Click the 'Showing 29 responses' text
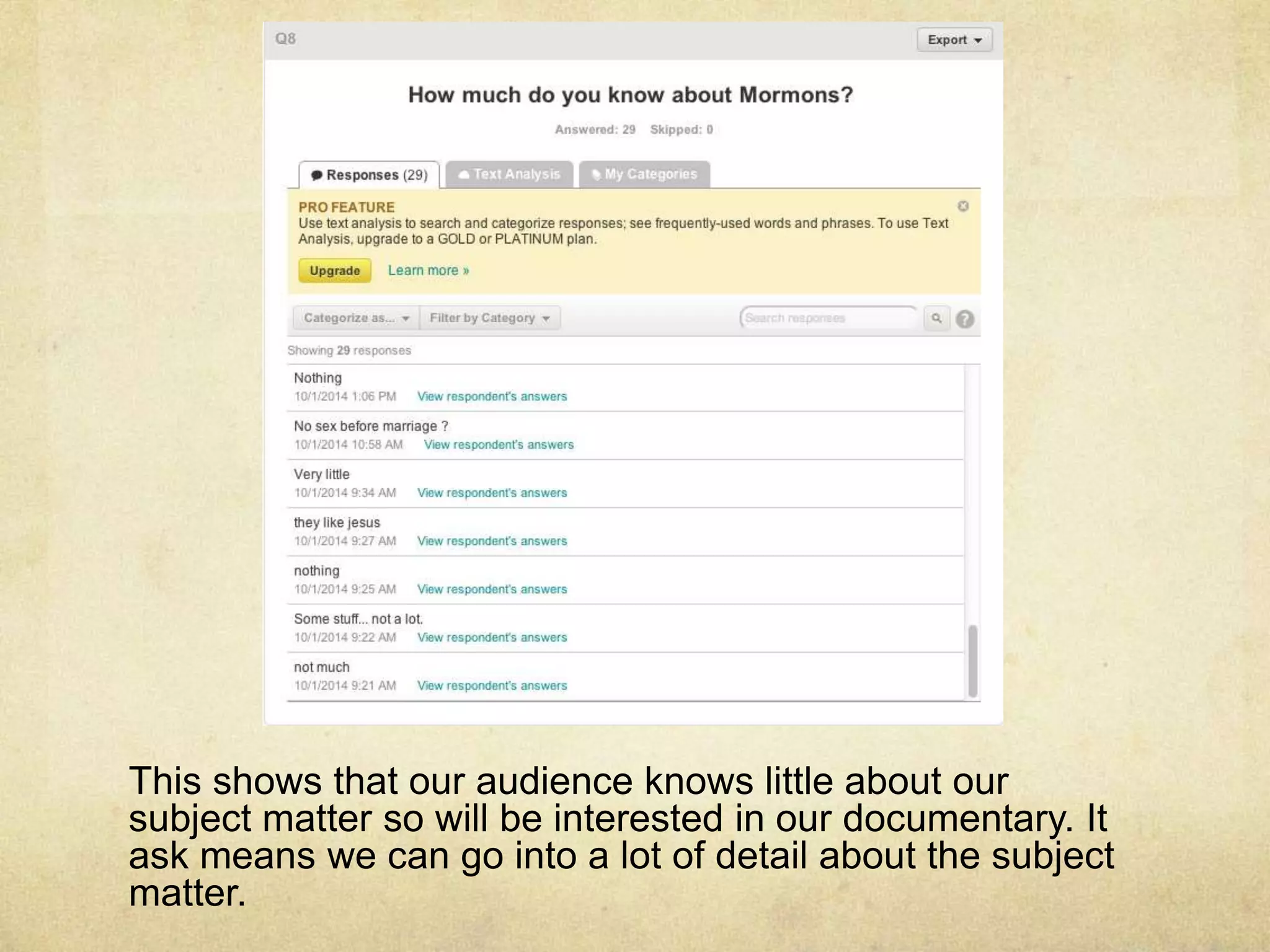Screen dimensions: 1270x952 click(x=349, y=351)
